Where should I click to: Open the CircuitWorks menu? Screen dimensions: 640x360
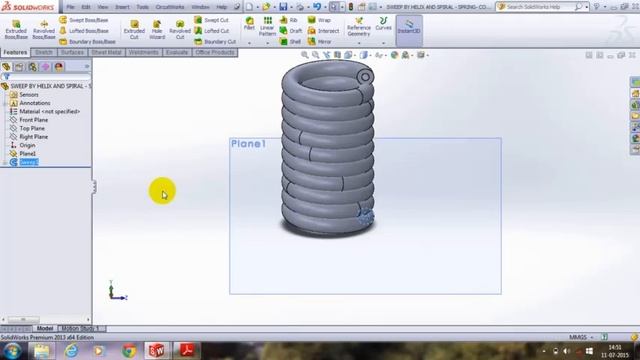pos(170,7)
